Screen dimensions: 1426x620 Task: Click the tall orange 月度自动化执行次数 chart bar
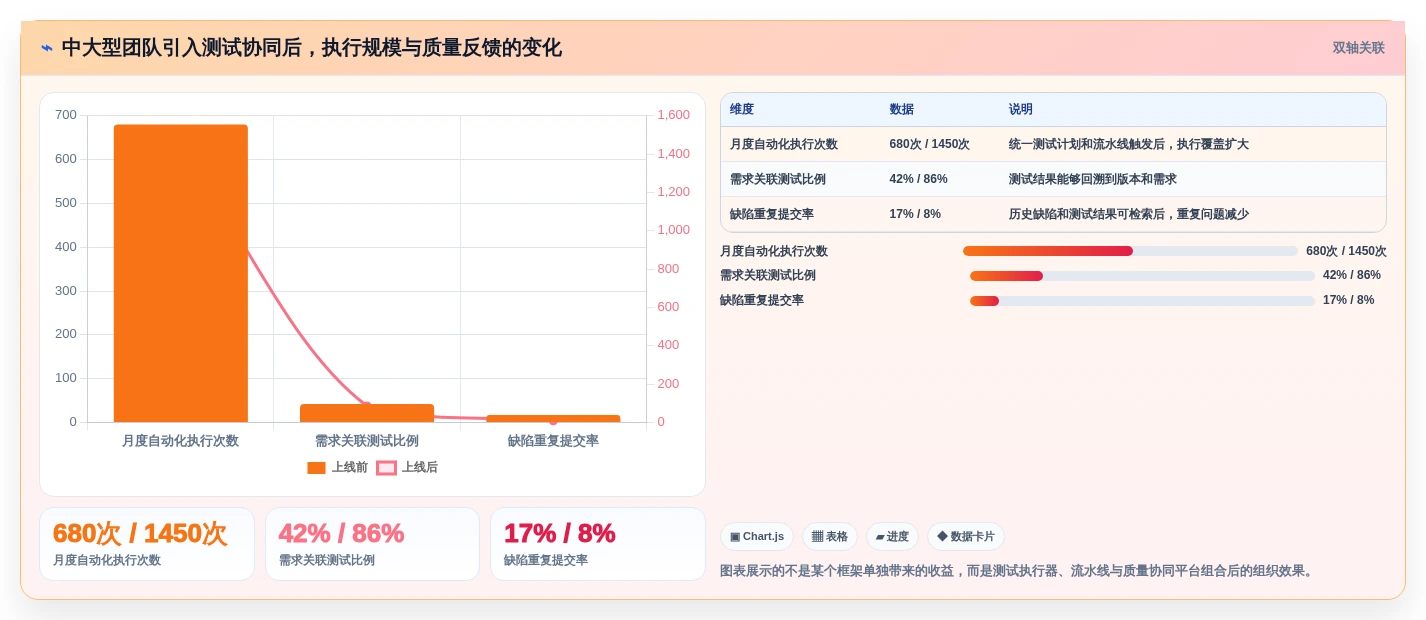click(x=181, y=273)
